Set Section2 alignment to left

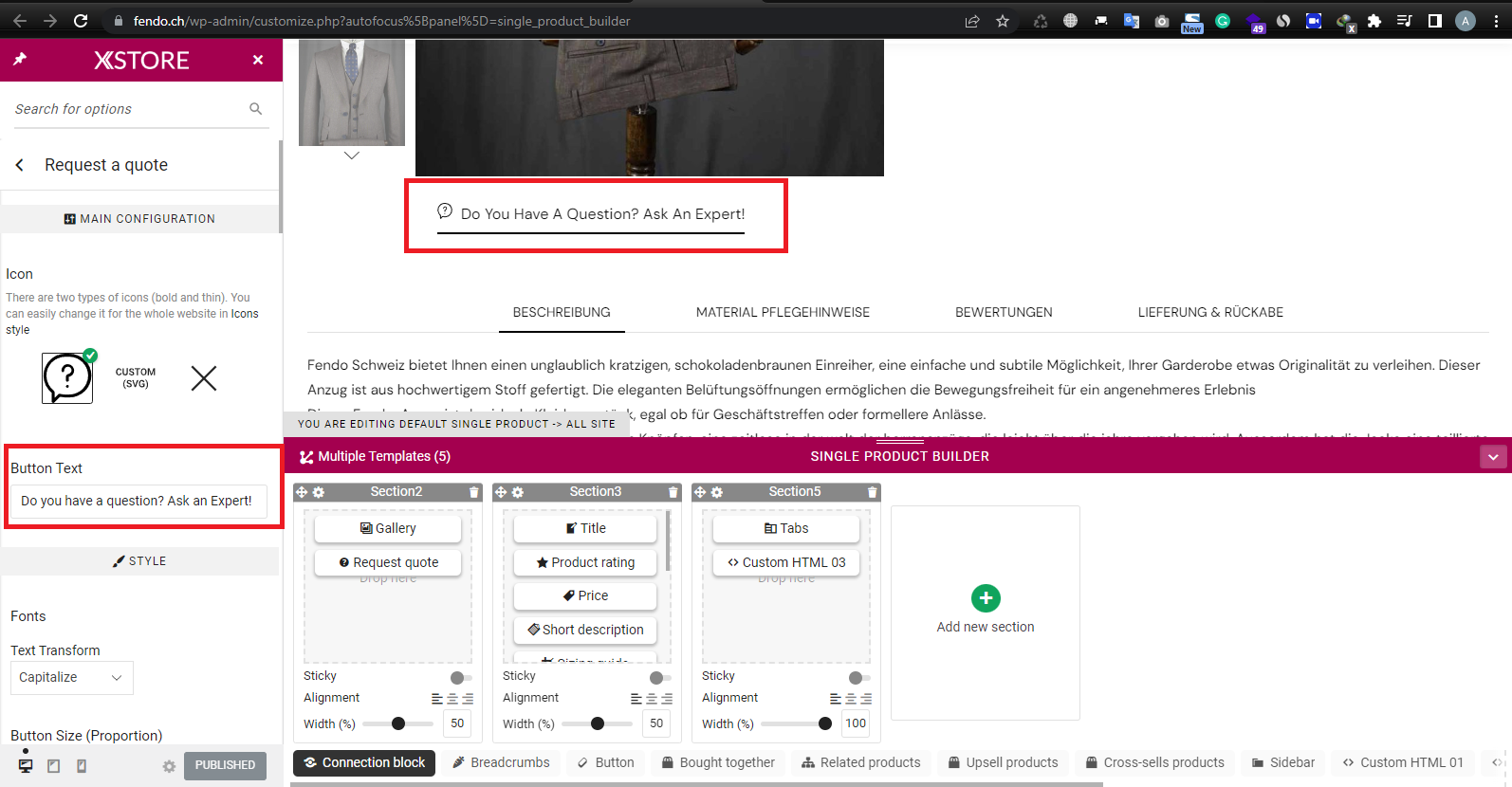click(437, 699)
